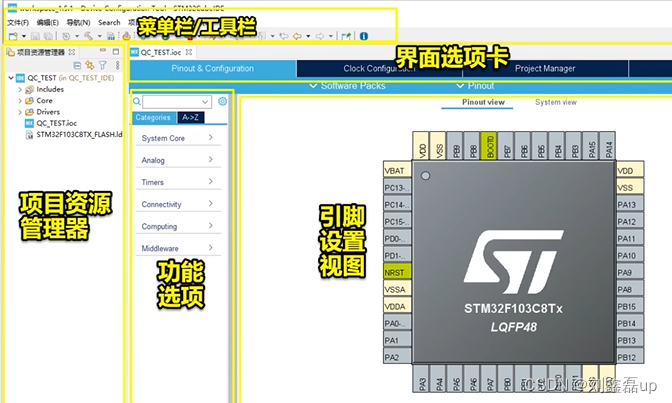
Task: Expand the System Core category
Action: point(177,138)
